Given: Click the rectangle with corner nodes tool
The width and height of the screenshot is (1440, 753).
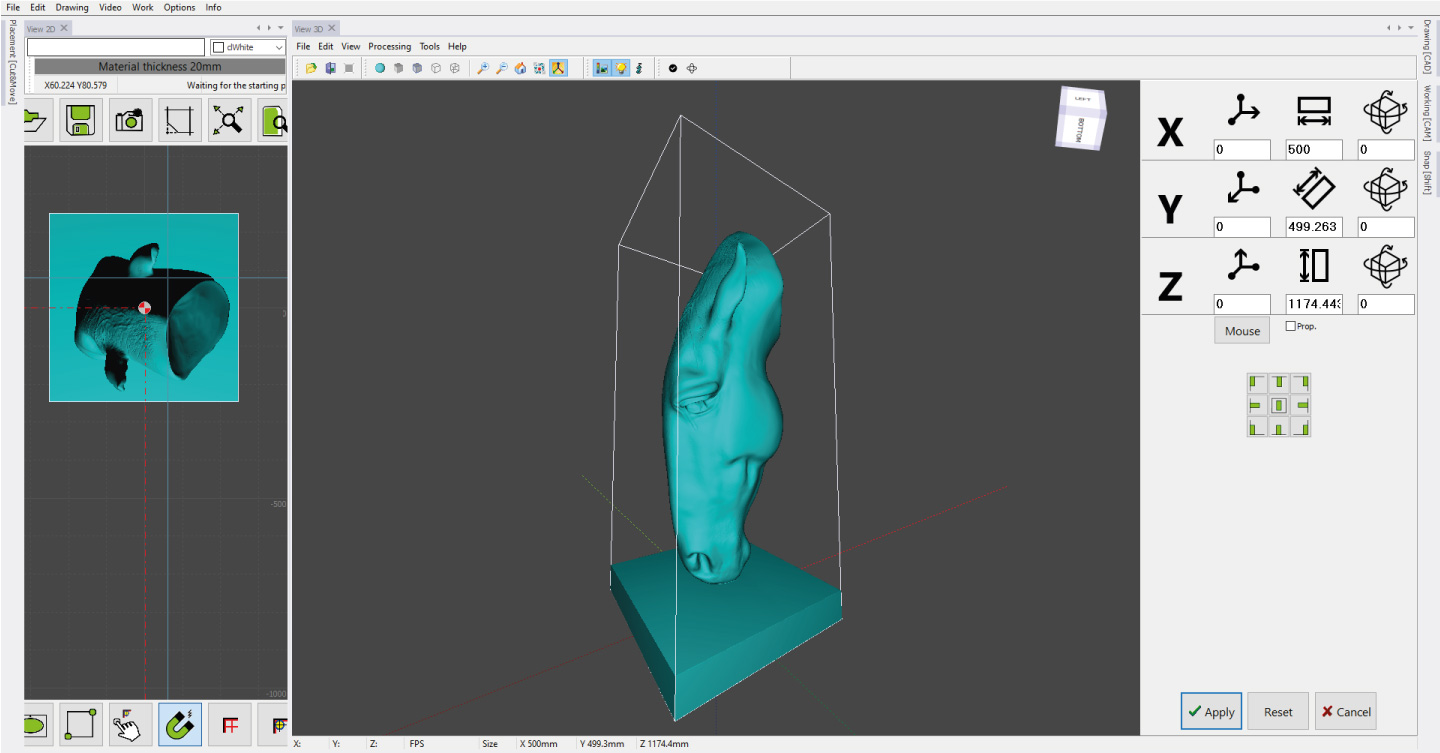Looking at the screenshot, I should 80,725.
